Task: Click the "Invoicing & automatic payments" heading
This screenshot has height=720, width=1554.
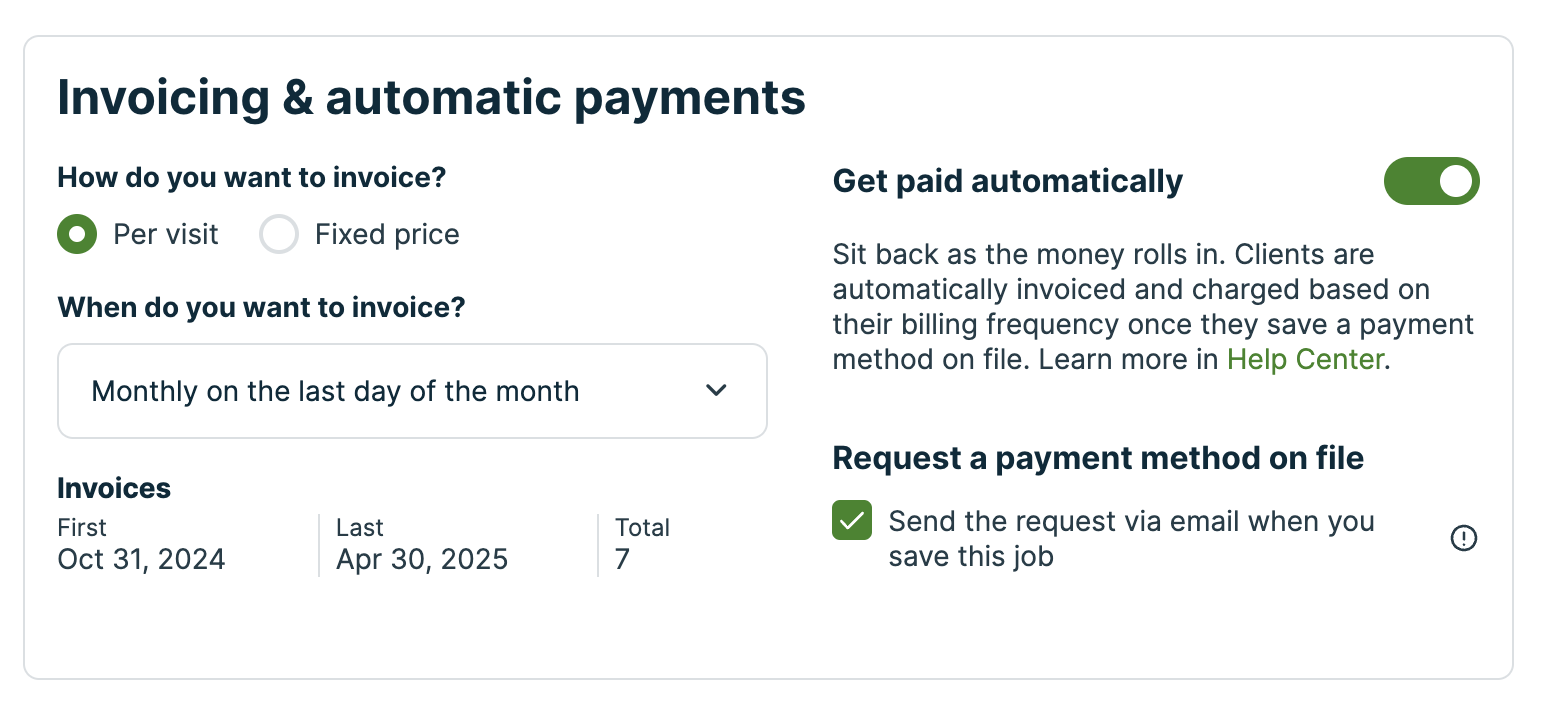Action: (431, 98)
